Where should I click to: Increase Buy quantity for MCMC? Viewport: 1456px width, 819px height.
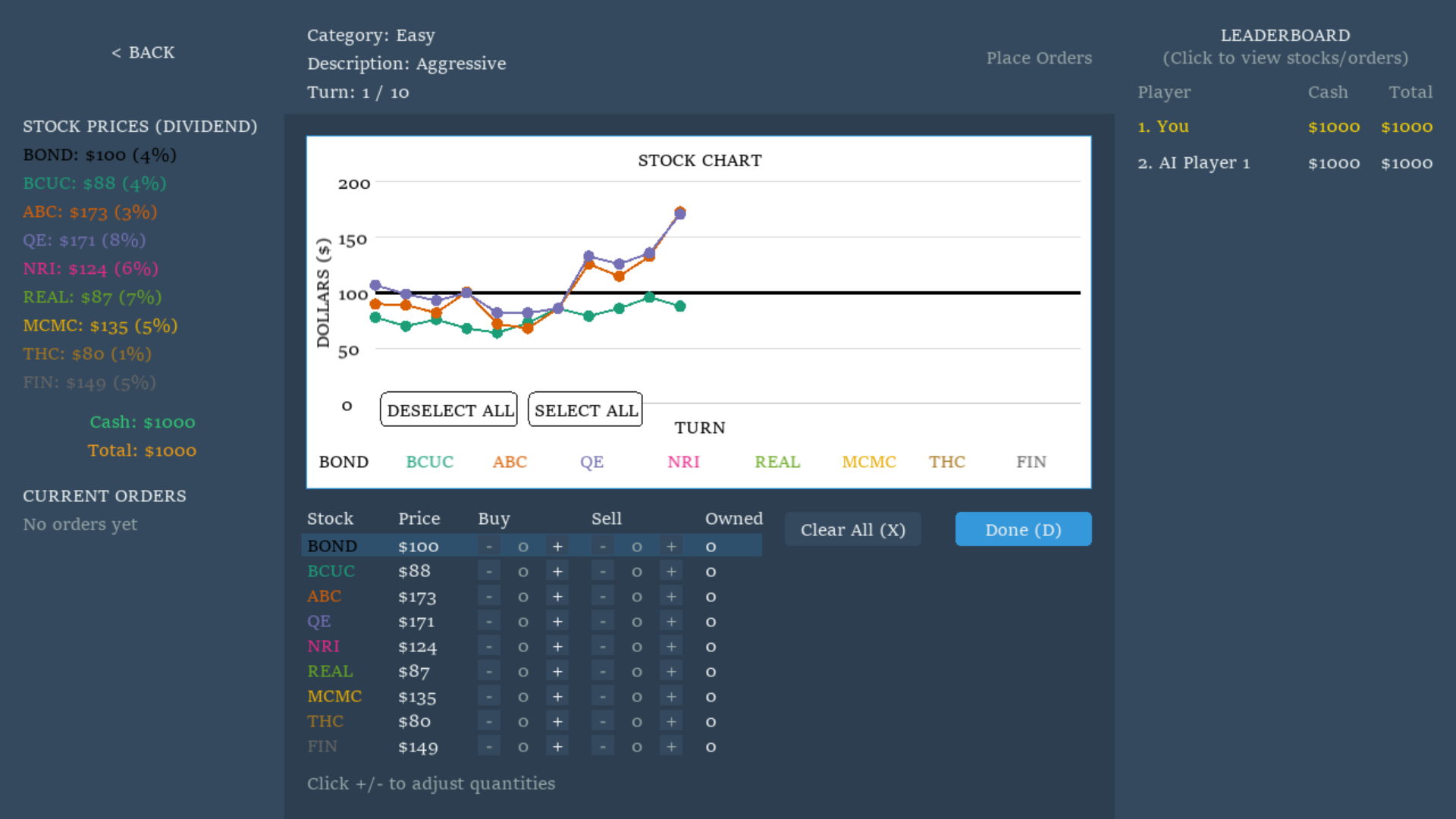pyautogui.click(x=557, y=696)
